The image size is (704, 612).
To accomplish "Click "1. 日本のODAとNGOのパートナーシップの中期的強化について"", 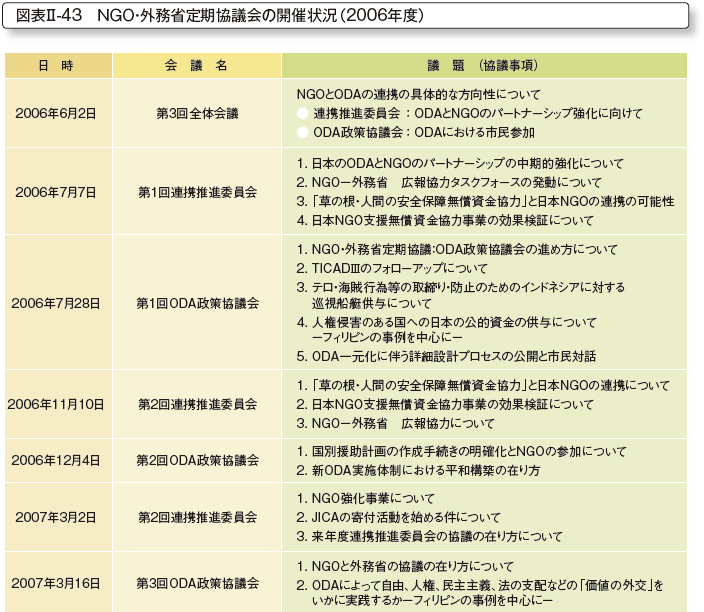I will tap(460, 163).
